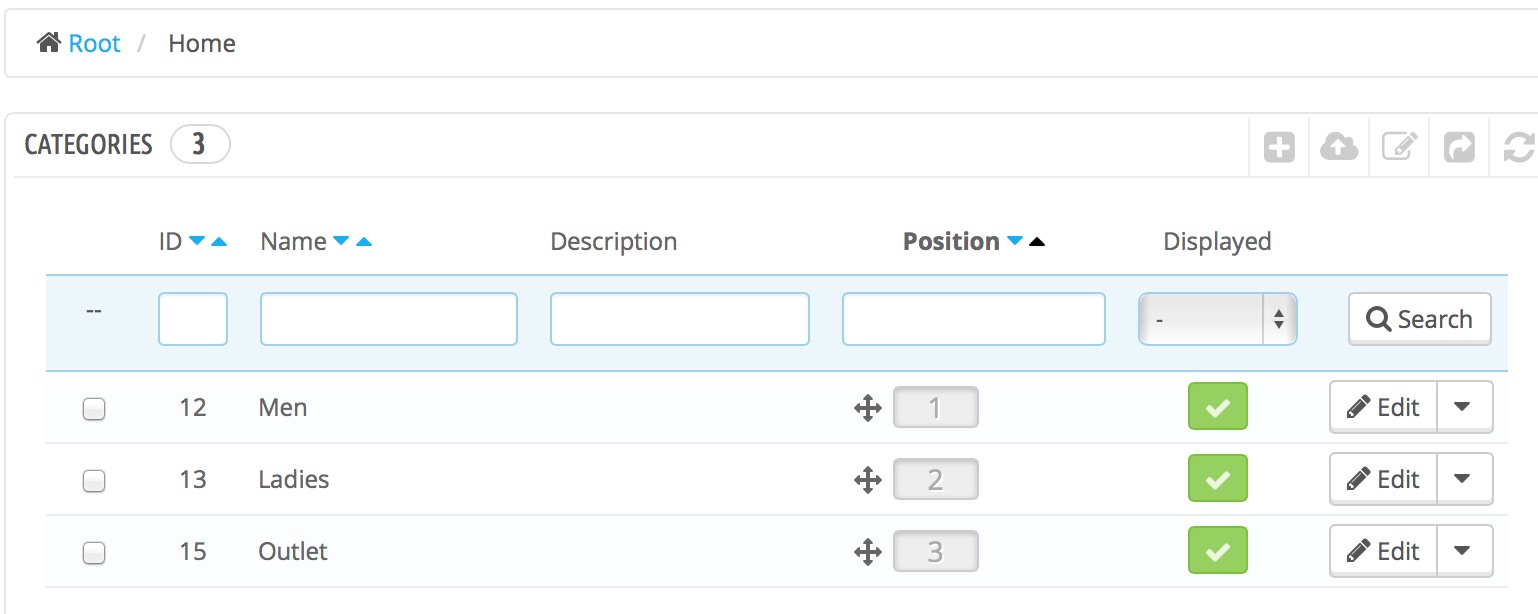Click the Name filter input field
Viewport: 1538px width, 614px height.
388,320
